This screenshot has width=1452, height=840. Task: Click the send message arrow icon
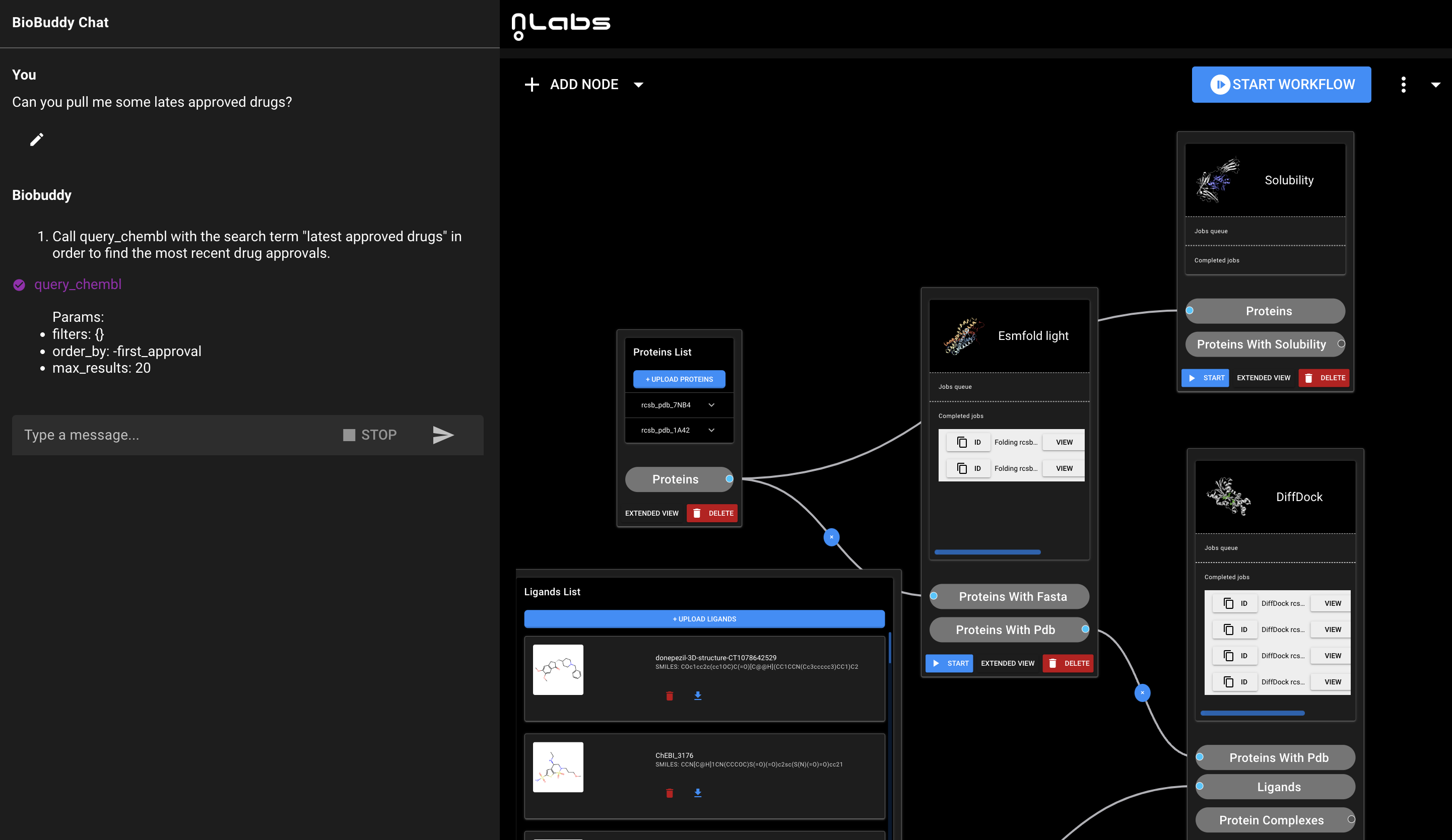tap(442, 435)
